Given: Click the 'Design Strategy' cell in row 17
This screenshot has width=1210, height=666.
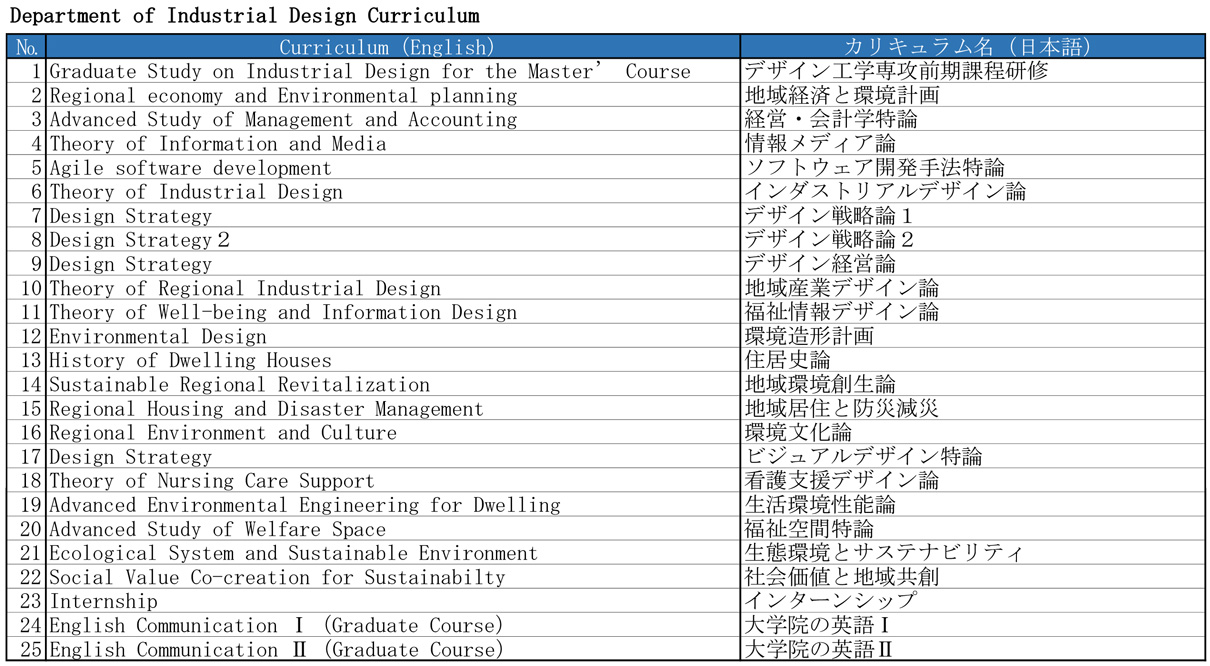Looking at the screenshot, I should tap(393, 456).
